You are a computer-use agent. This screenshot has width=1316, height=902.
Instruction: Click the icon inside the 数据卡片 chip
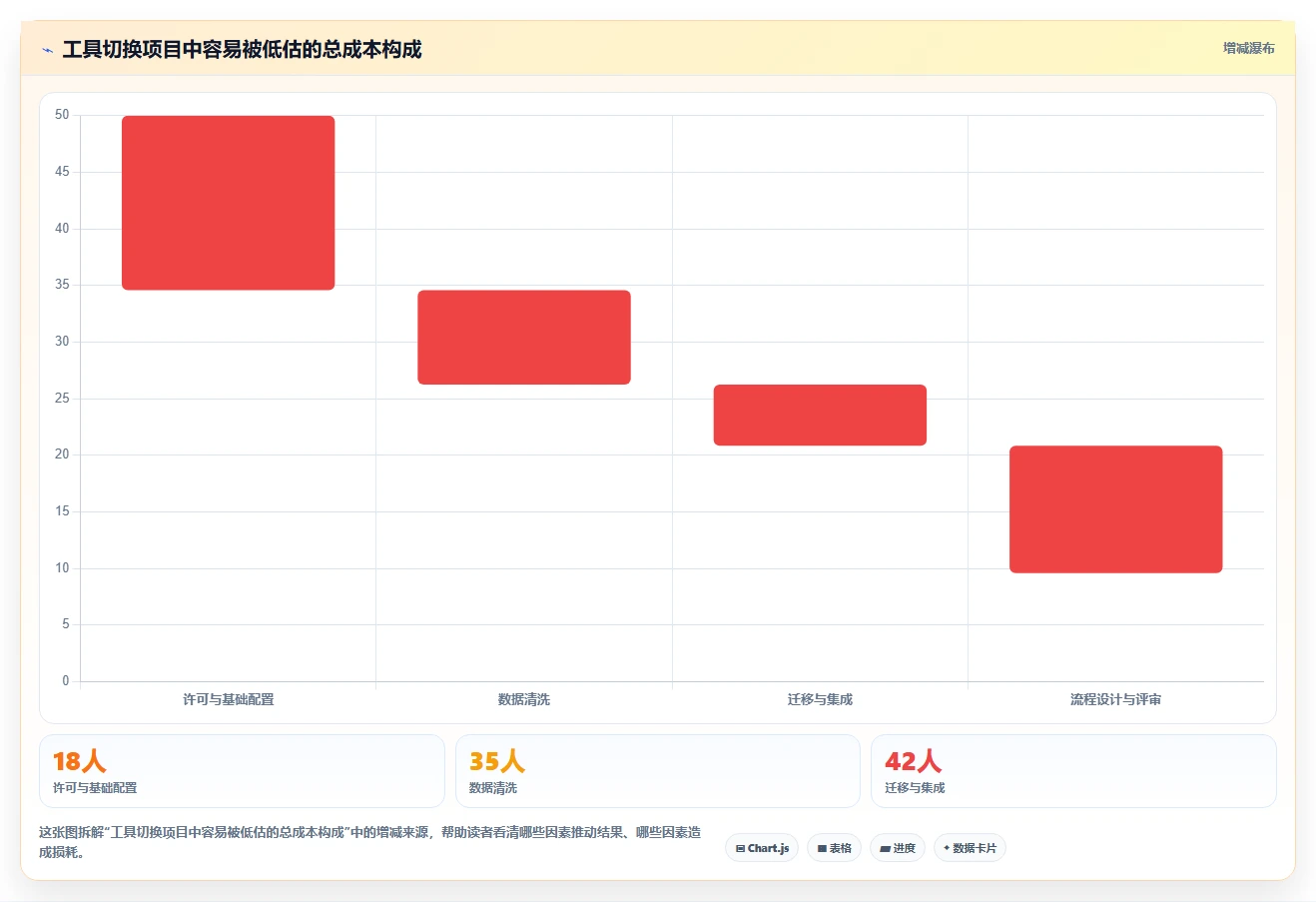[947, 848]
